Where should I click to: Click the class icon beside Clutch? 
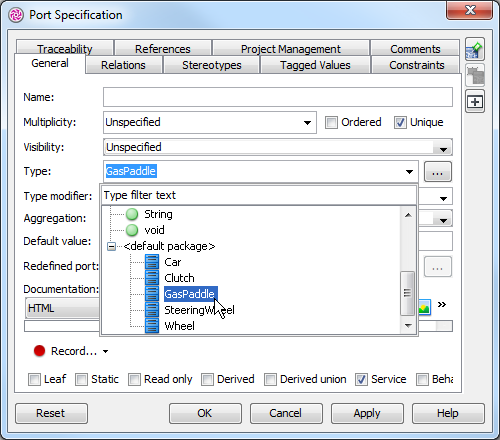(152, 278)
